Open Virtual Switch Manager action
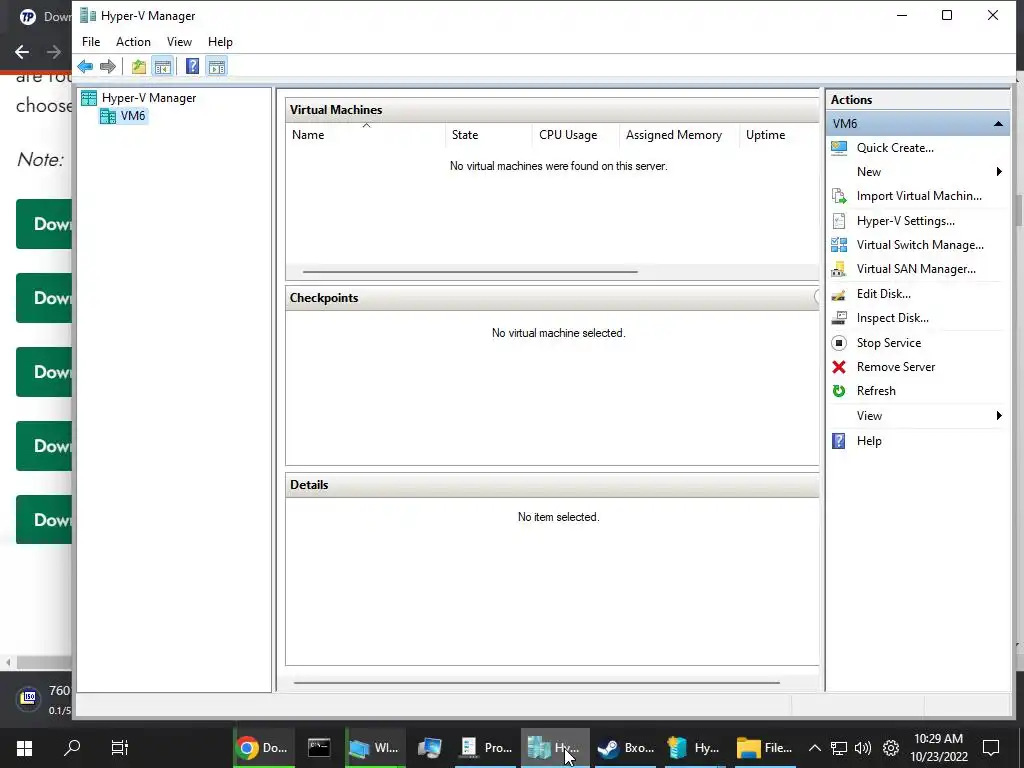 pos(920,245)
